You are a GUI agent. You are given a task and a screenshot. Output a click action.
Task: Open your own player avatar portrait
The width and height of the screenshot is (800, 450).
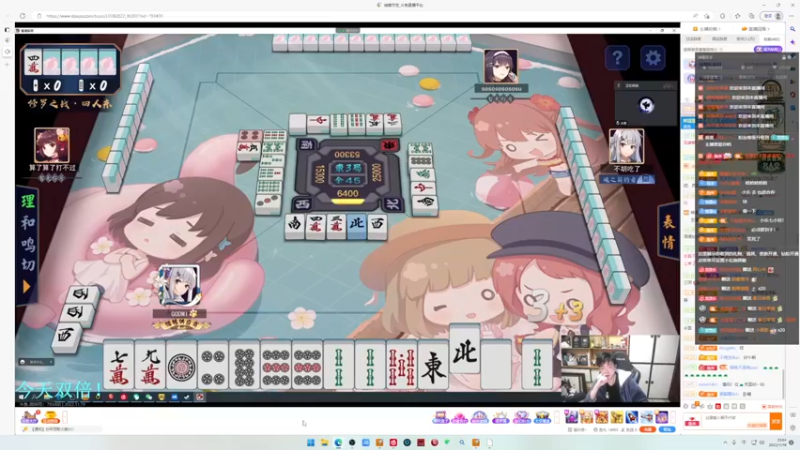pyautogui.click(x=179, y=286)
